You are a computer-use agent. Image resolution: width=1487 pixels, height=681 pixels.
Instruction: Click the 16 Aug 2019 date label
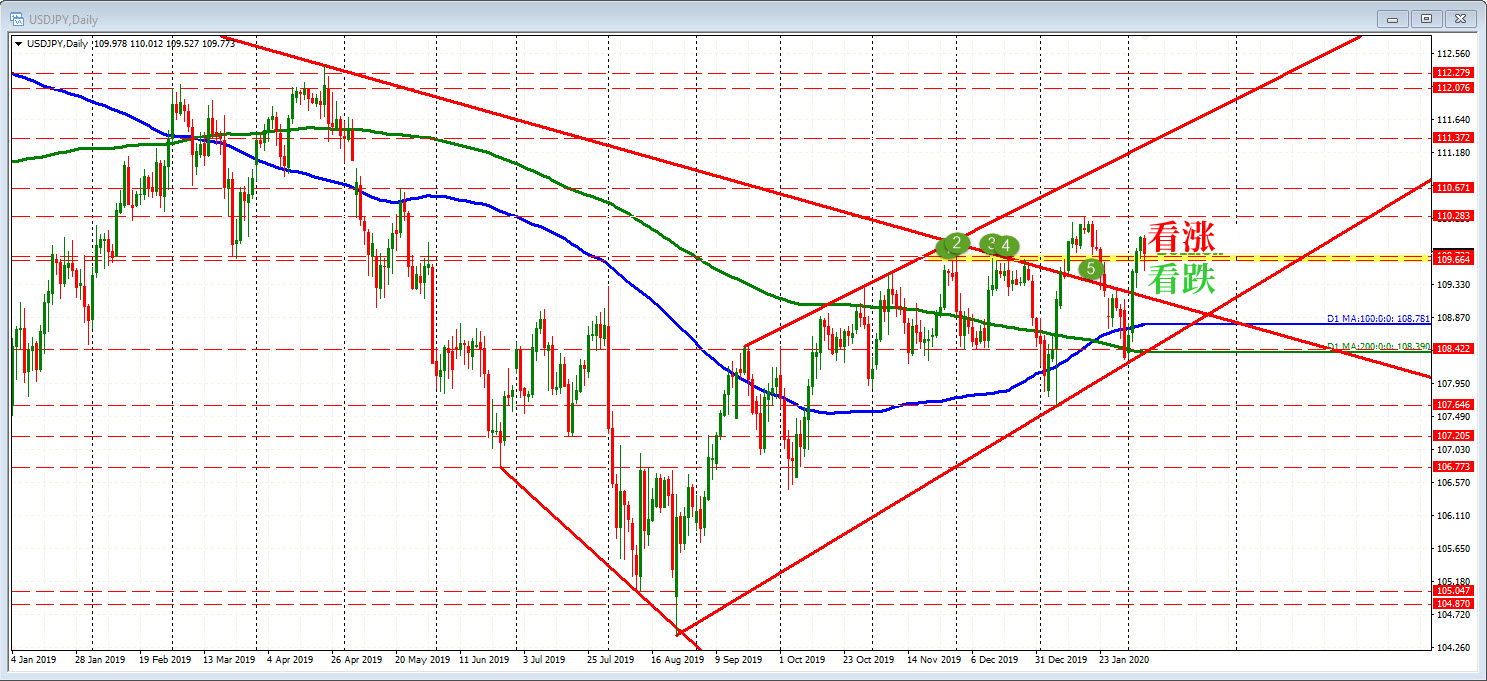(678, 660)
